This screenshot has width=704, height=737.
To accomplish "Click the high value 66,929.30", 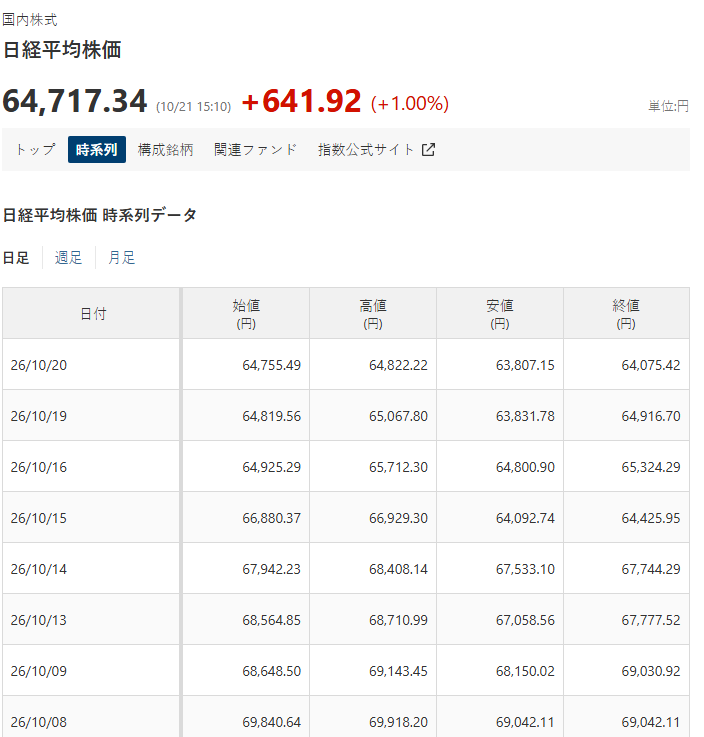I will 399,518.
